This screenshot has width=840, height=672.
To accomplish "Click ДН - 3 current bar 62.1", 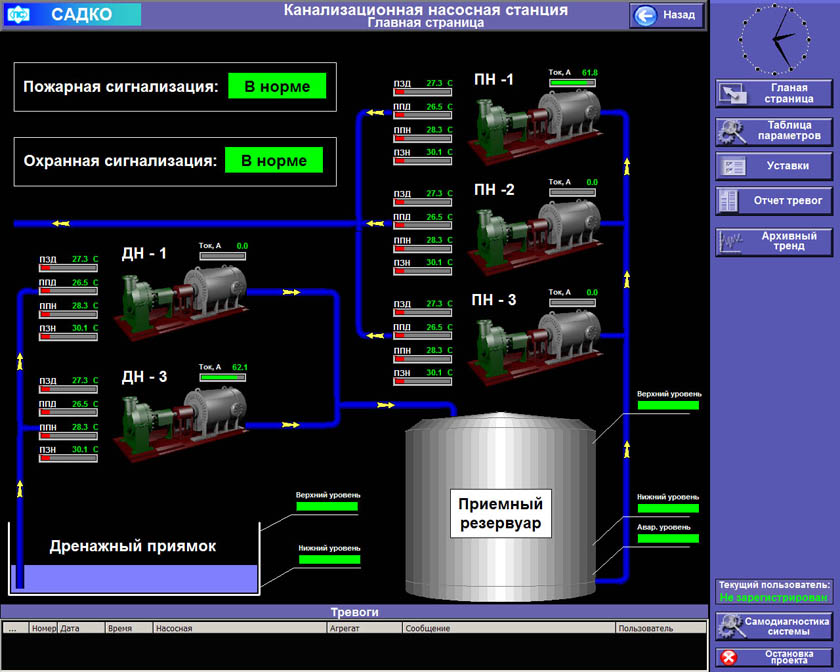I will click(x=223, y=377).
